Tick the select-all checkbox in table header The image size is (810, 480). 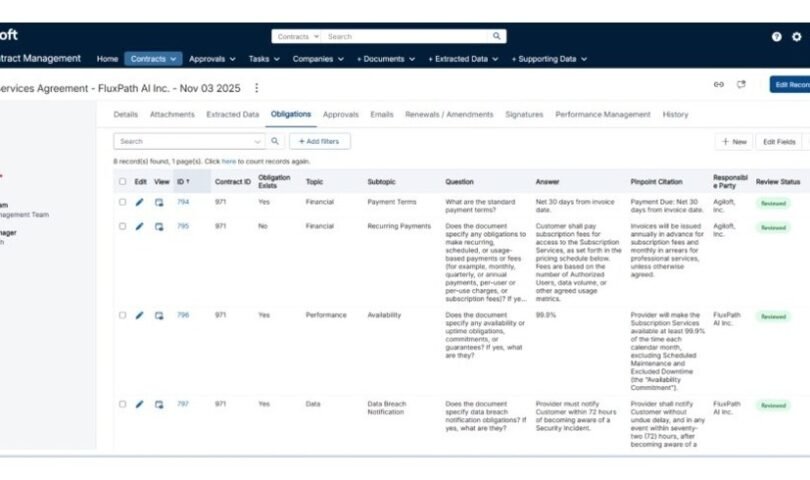tap(123, 182)
